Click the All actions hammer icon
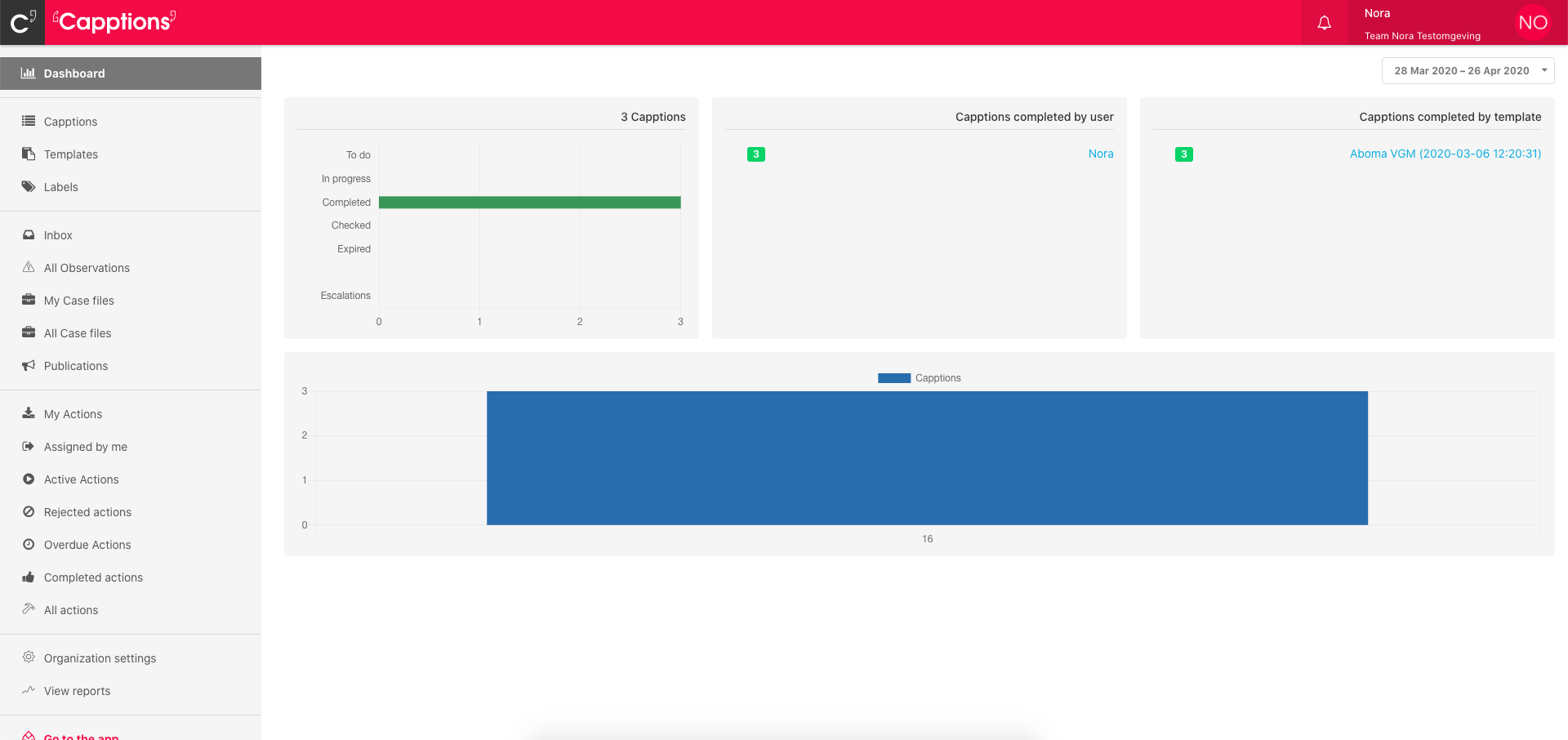 click(x=29, y=609)
